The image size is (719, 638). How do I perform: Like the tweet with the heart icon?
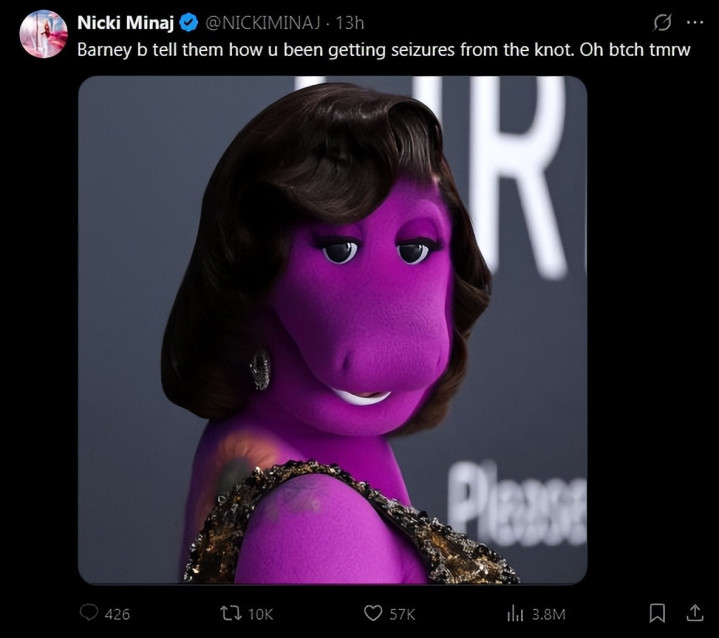tap(373, 613)
